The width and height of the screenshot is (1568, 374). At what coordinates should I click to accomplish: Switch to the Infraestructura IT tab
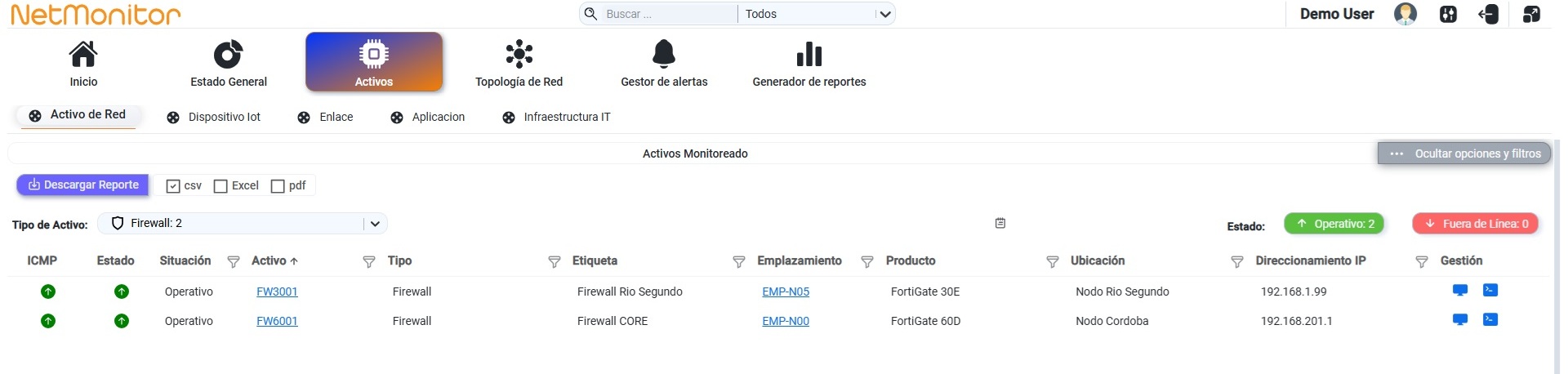tap(557, 118)
